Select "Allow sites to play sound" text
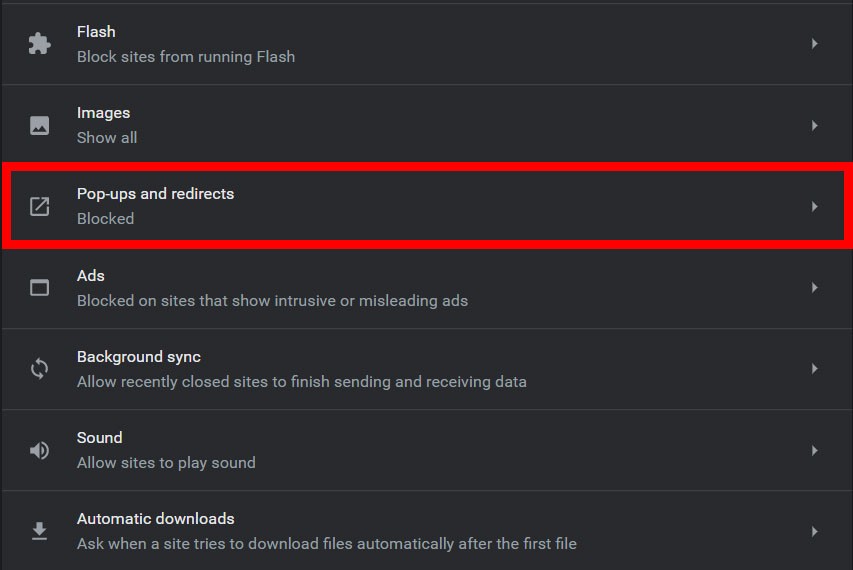 click(166, 463)
